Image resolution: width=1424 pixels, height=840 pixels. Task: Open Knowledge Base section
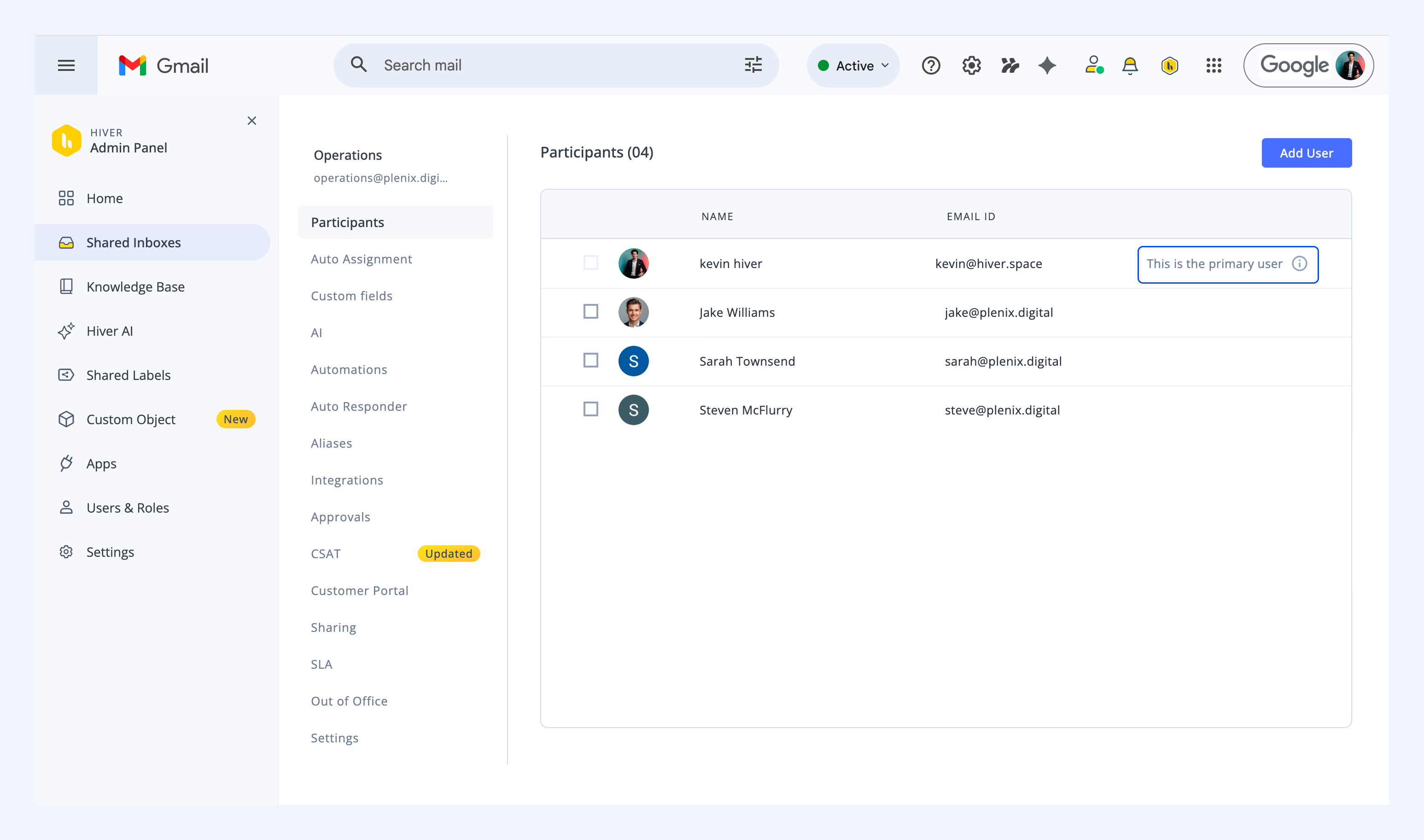153,286
